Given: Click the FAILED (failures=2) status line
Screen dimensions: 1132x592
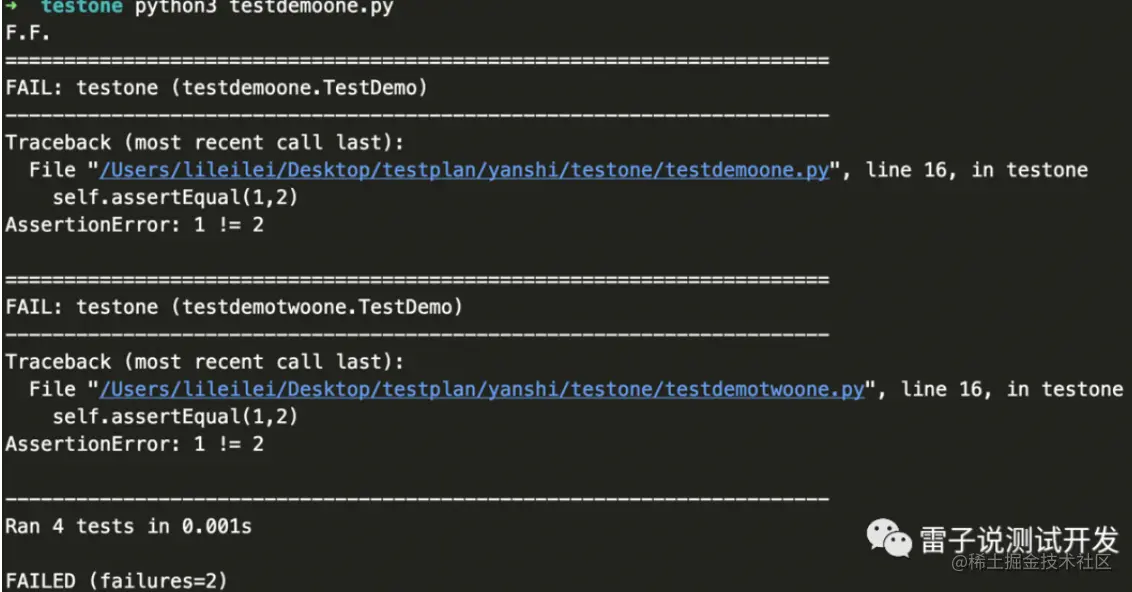Looking at the screenshot, I should pos(116,580).
